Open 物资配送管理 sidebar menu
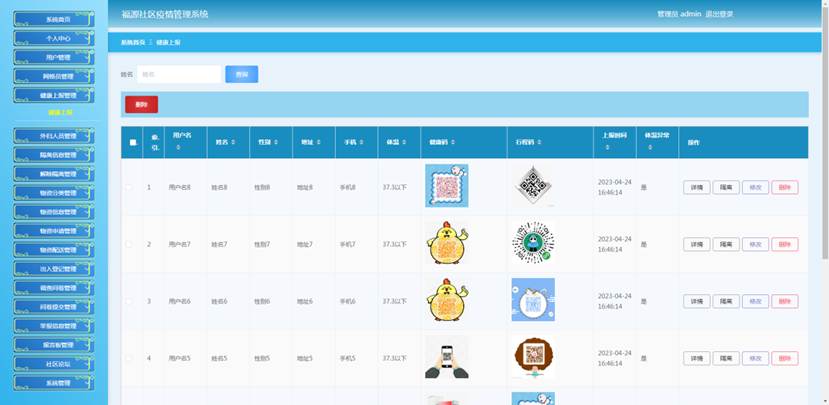The image size is (829, 405). pyautogui.click(x=54, y=250)
